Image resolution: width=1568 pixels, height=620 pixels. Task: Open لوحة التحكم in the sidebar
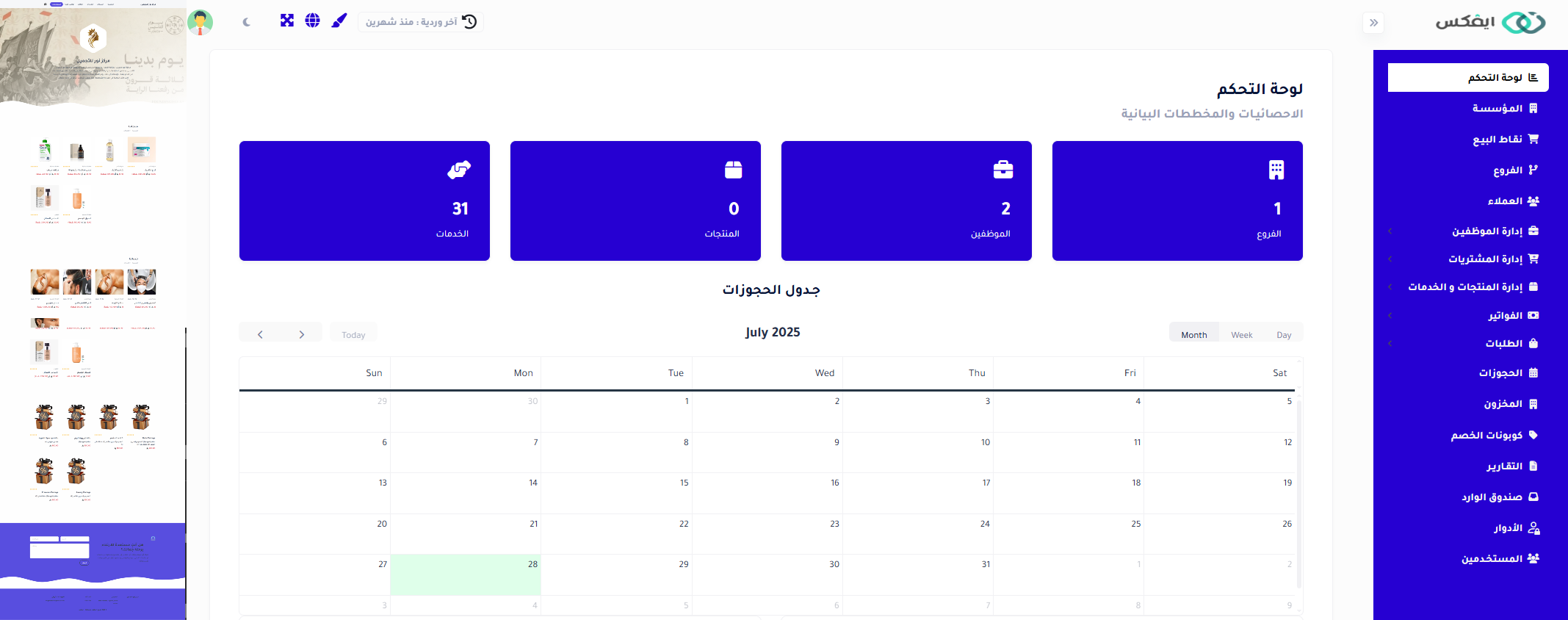tap(1468, 78)
